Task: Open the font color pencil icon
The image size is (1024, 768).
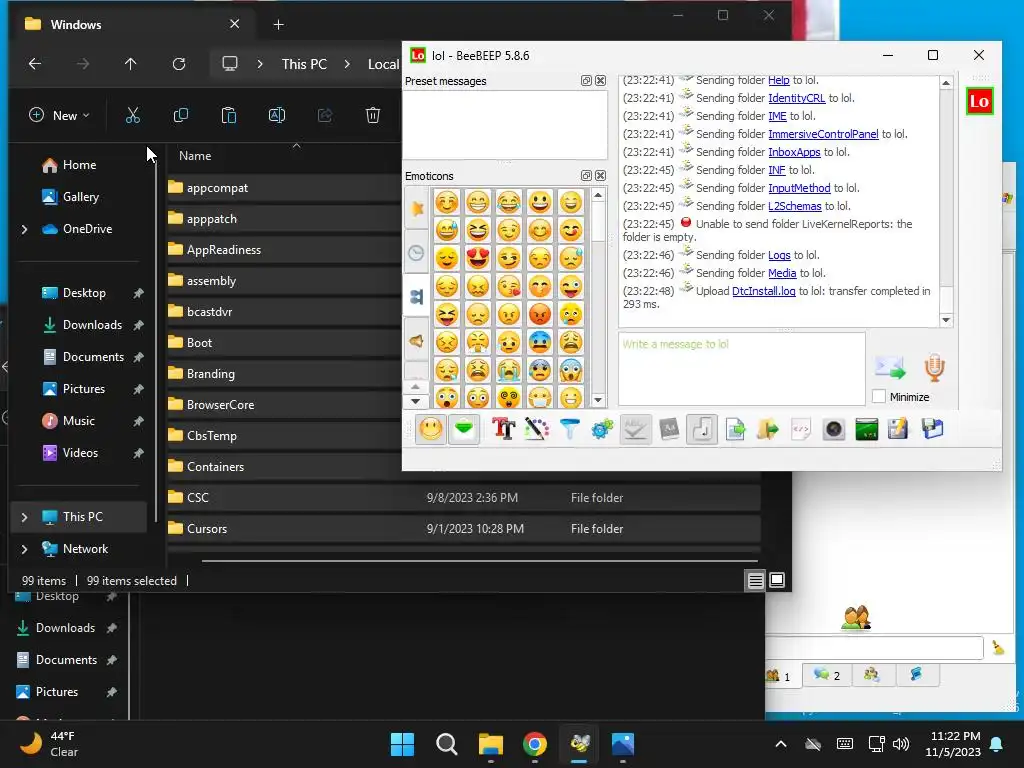Action: [x=537, y=429]
